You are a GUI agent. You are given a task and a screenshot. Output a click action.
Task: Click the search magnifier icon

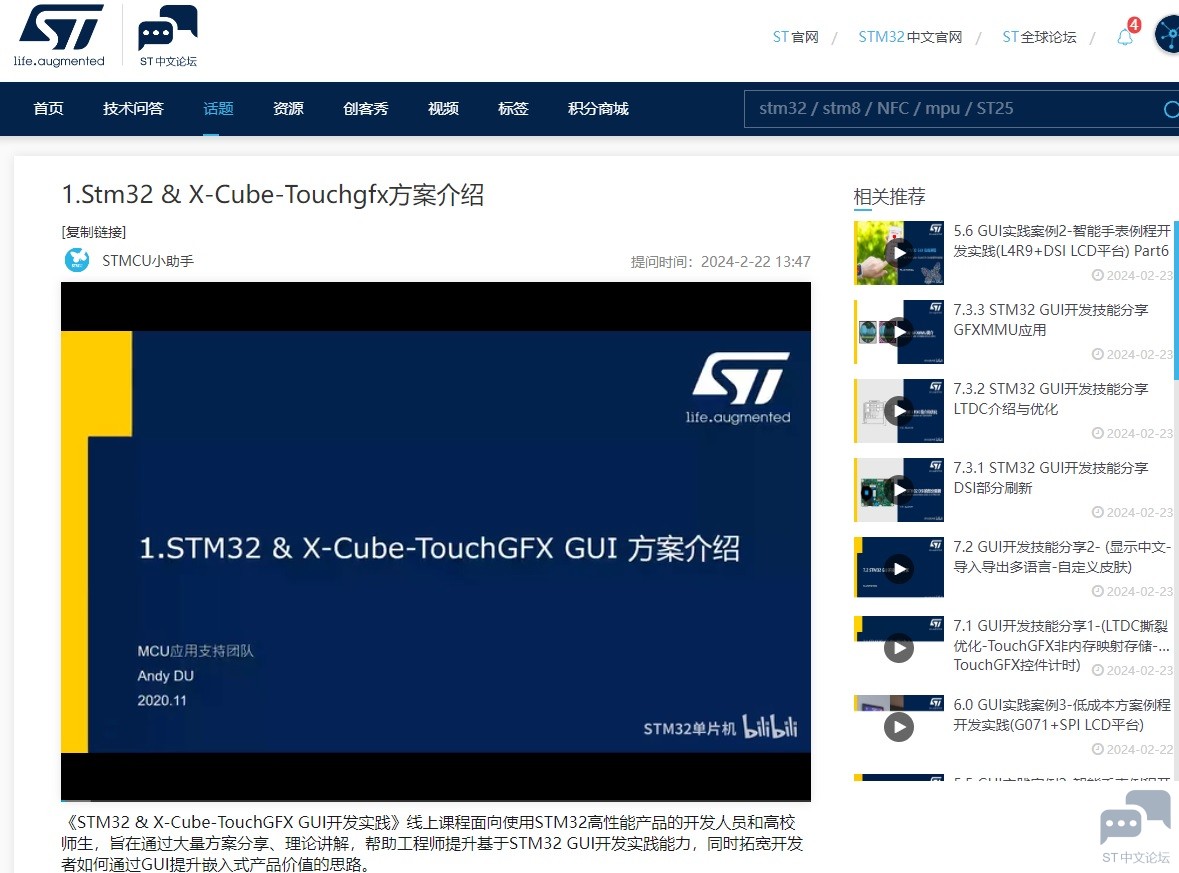pyautogui.click(x=1171, y=109)
